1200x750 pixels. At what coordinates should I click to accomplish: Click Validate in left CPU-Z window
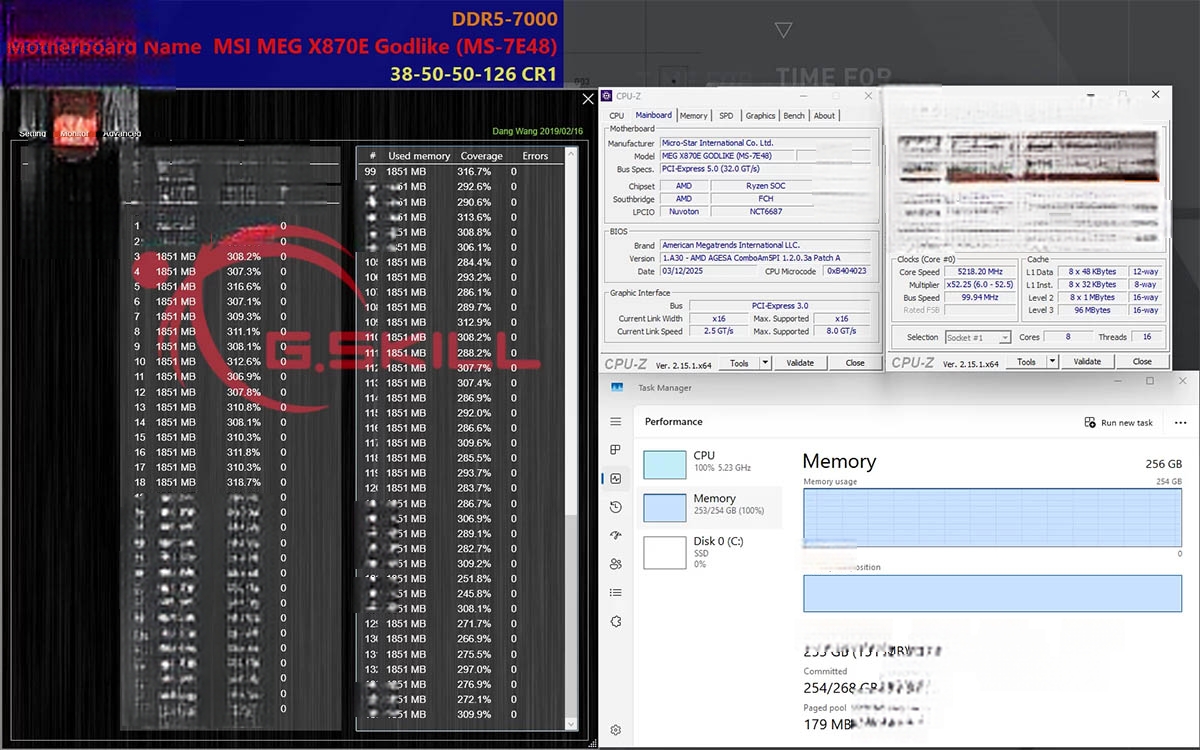800,363
